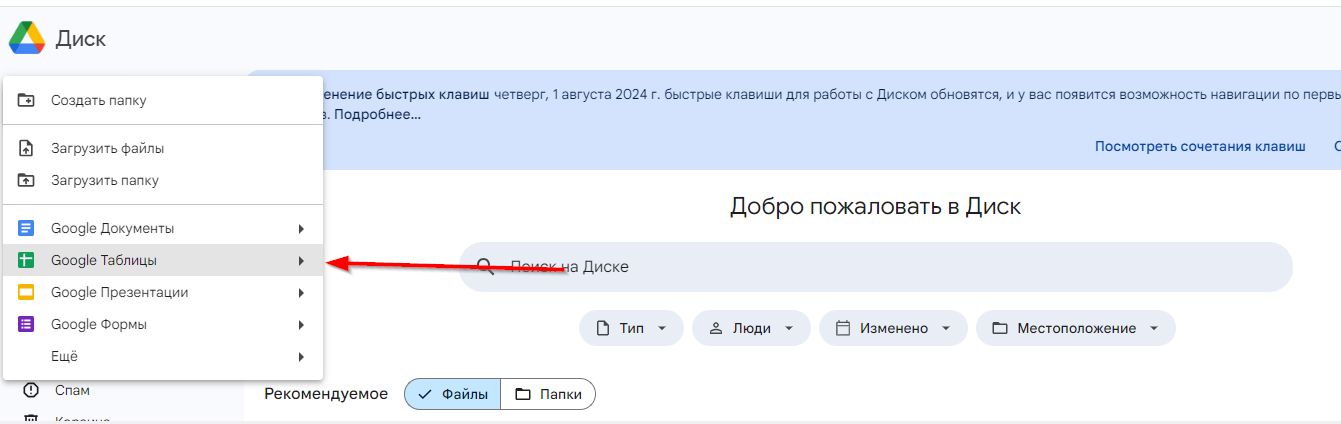This screenshot has width=1341, height=424.
Task: Choose Загрузить файлы menu entry
Action: (x=163, y=148)
